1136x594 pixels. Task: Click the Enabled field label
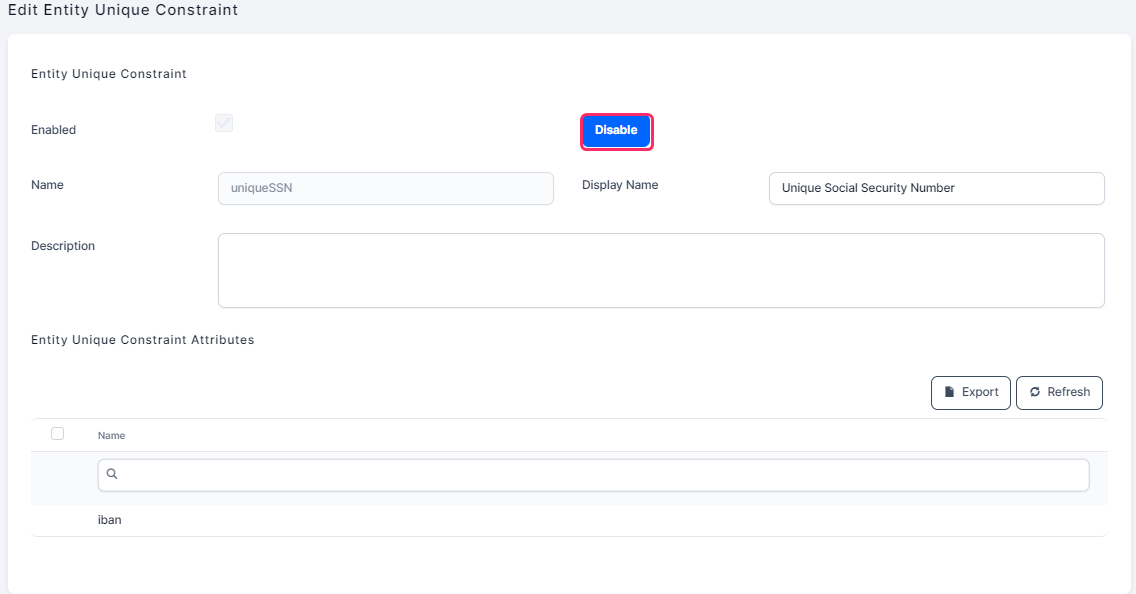(53, 130)
